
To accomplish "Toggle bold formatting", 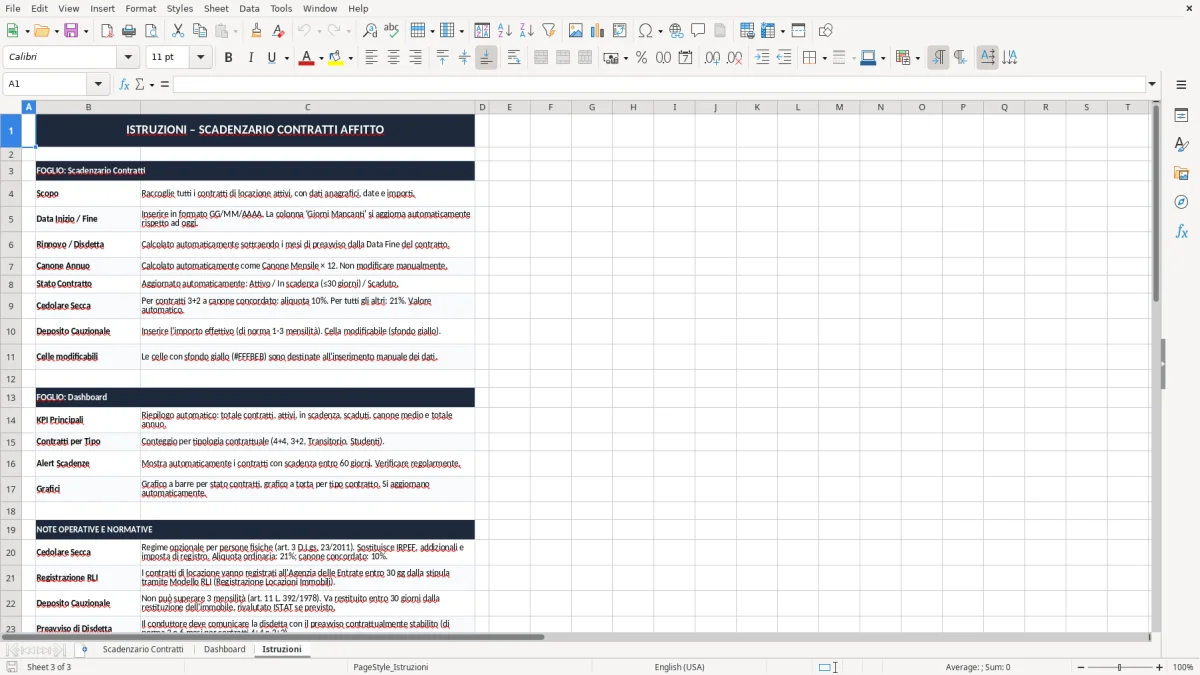I will tap(228, 58).
